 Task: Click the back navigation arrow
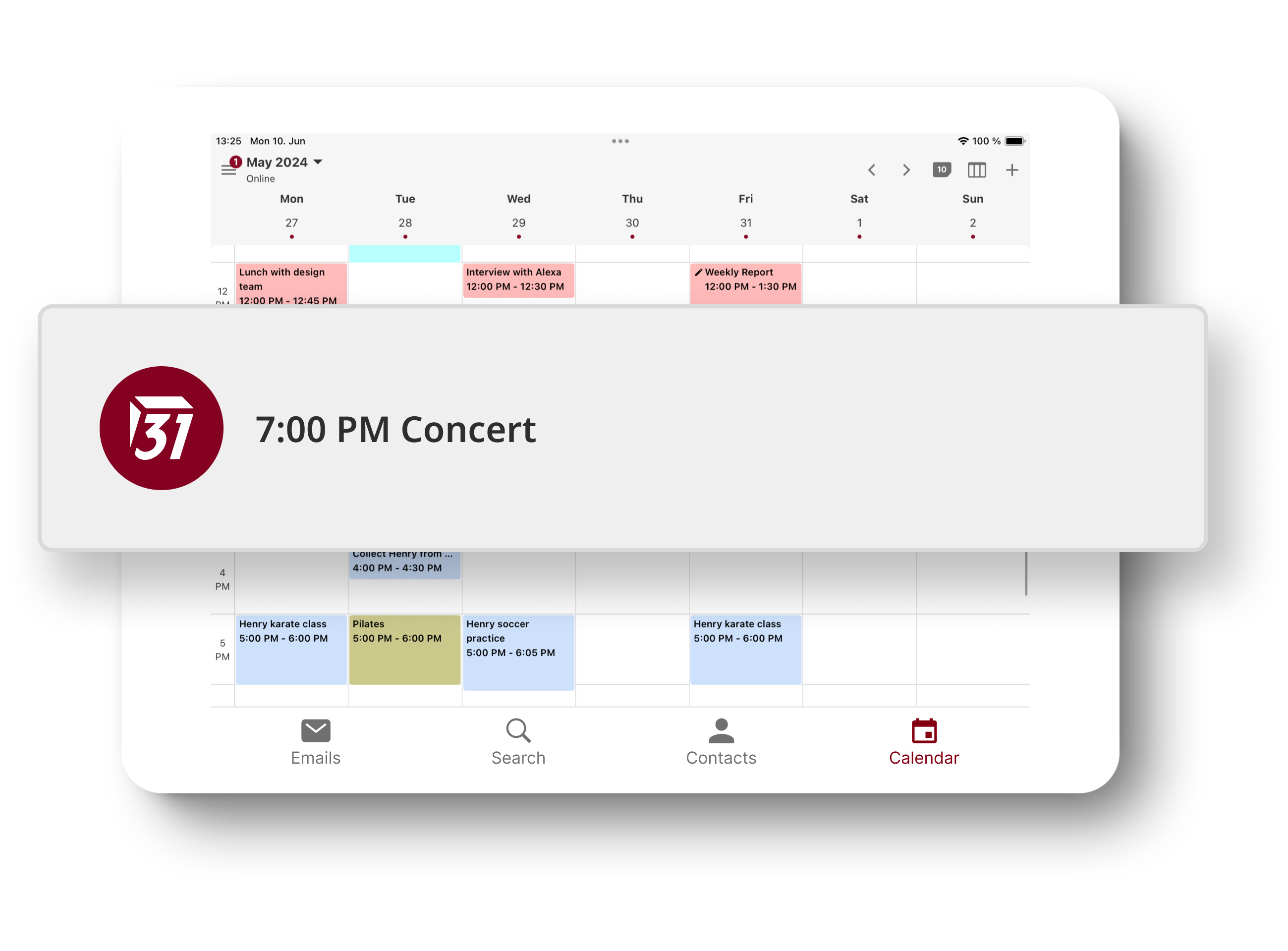[872, 171]
